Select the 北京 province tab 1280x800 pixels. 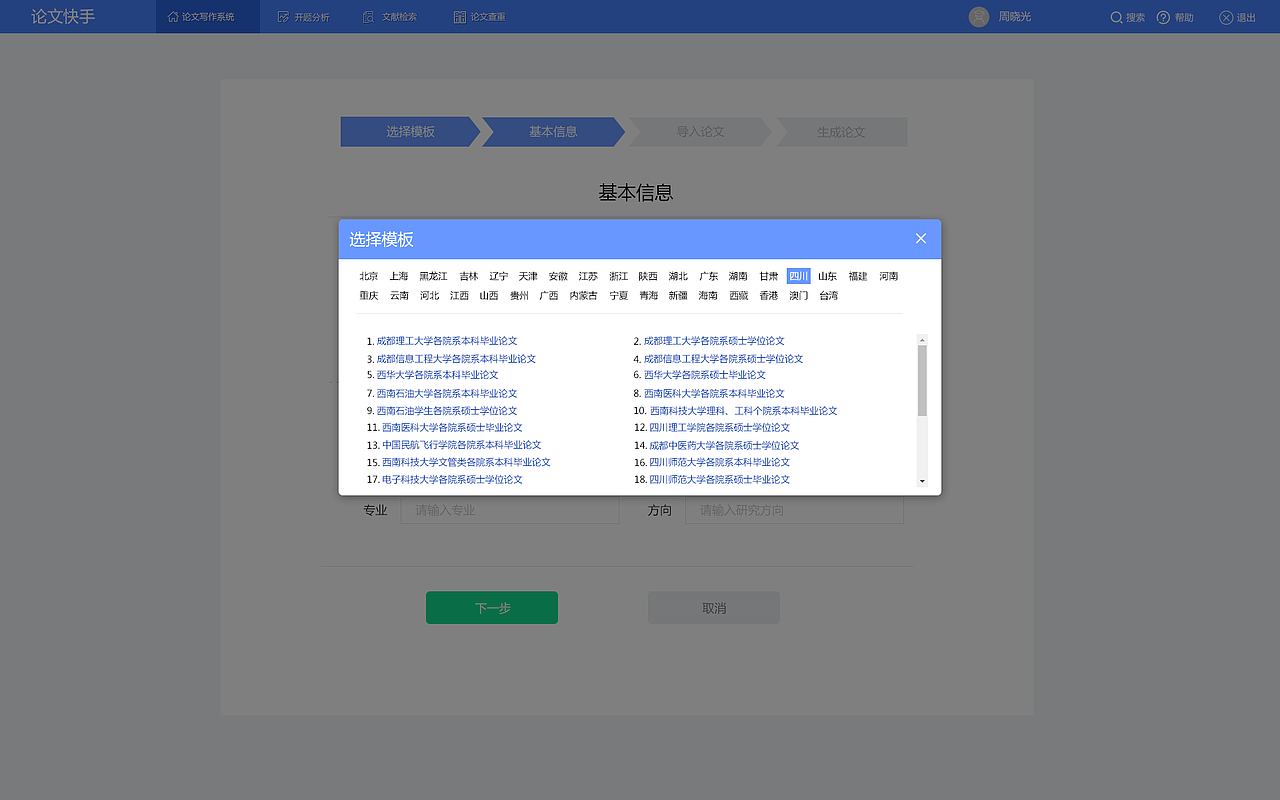(367, 276)
